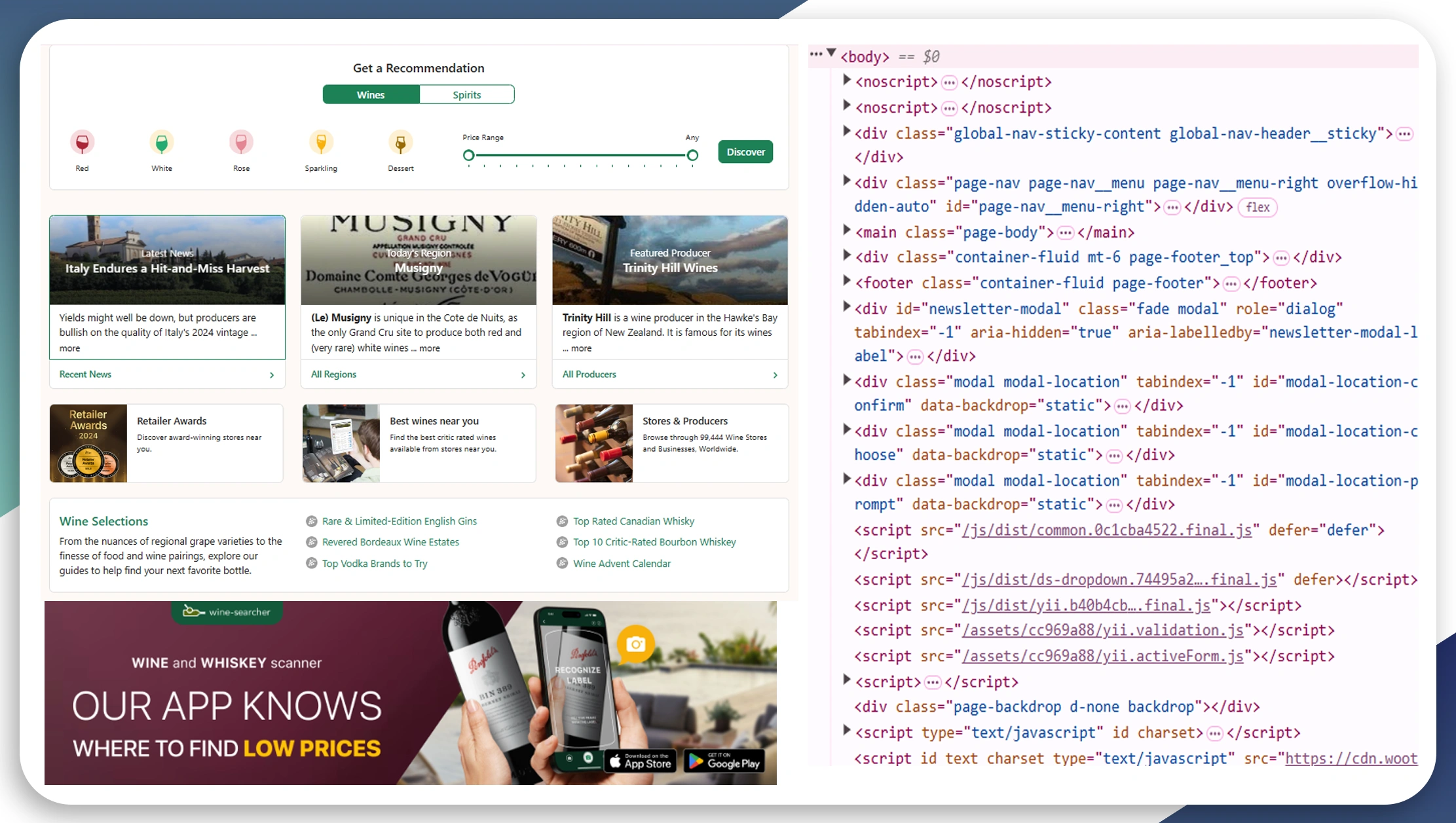Click more in Musigny description

(430, 348)
